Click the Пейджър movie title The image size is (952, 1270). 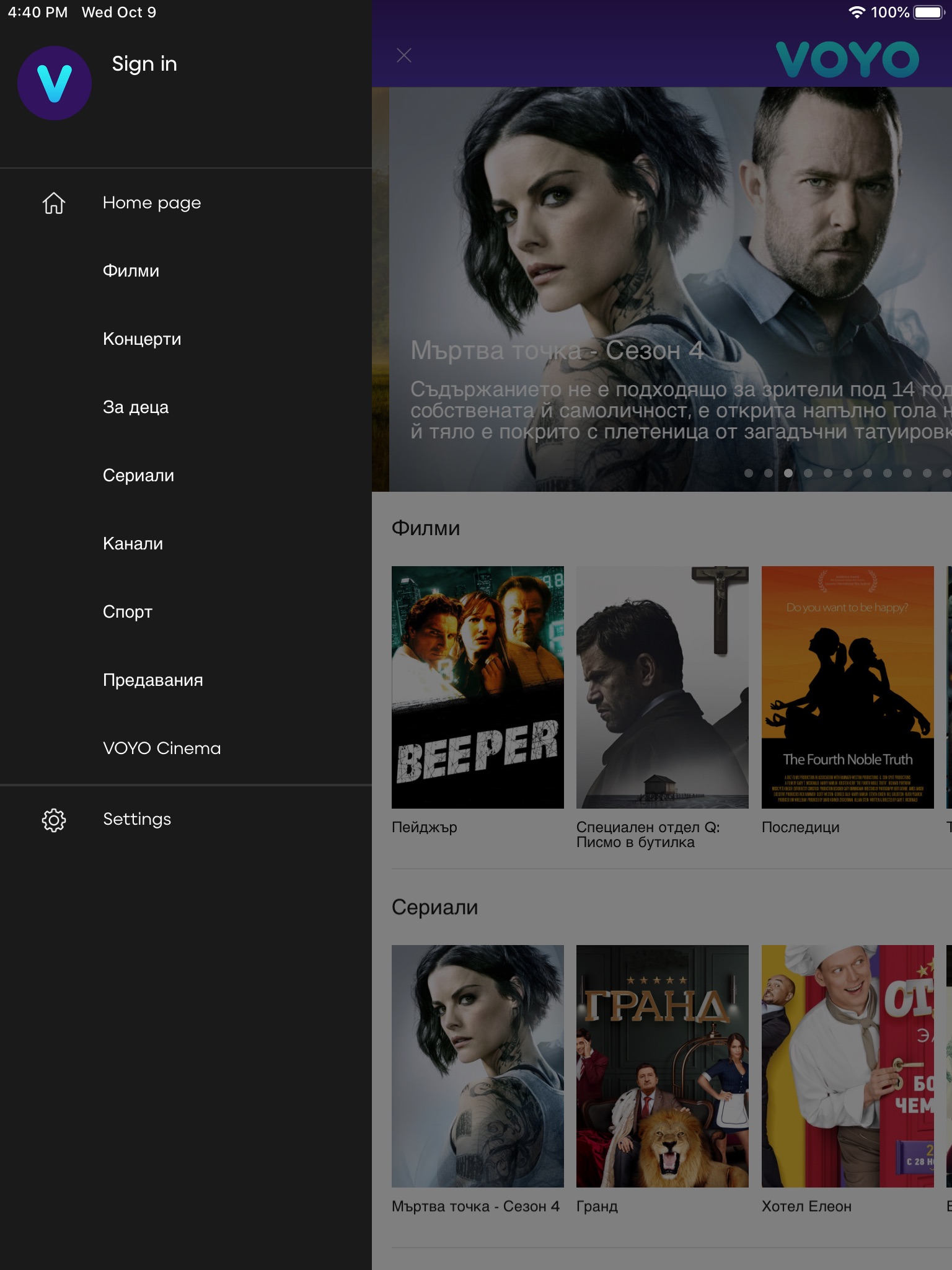425,827
